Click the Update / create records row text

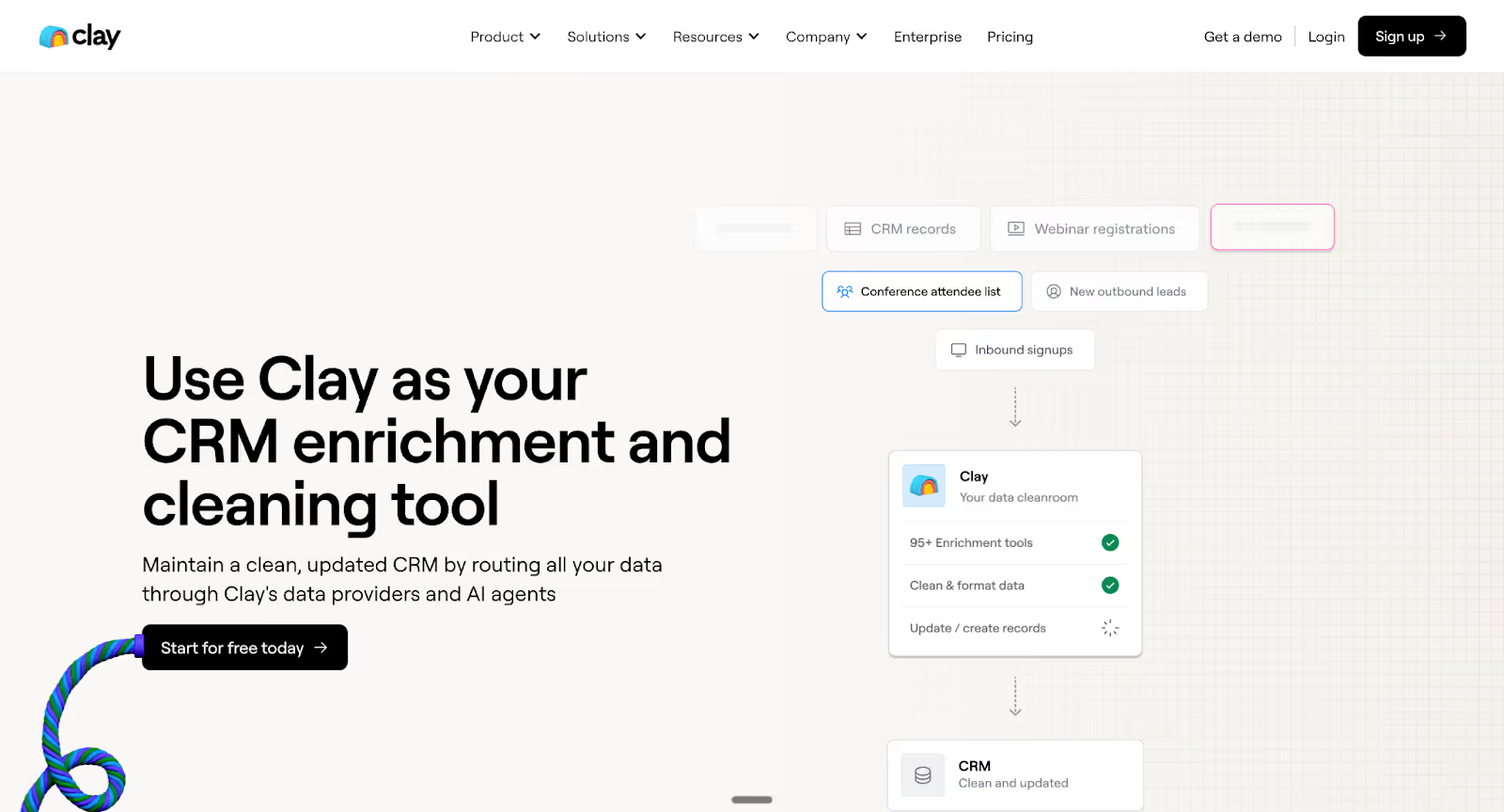978,628
